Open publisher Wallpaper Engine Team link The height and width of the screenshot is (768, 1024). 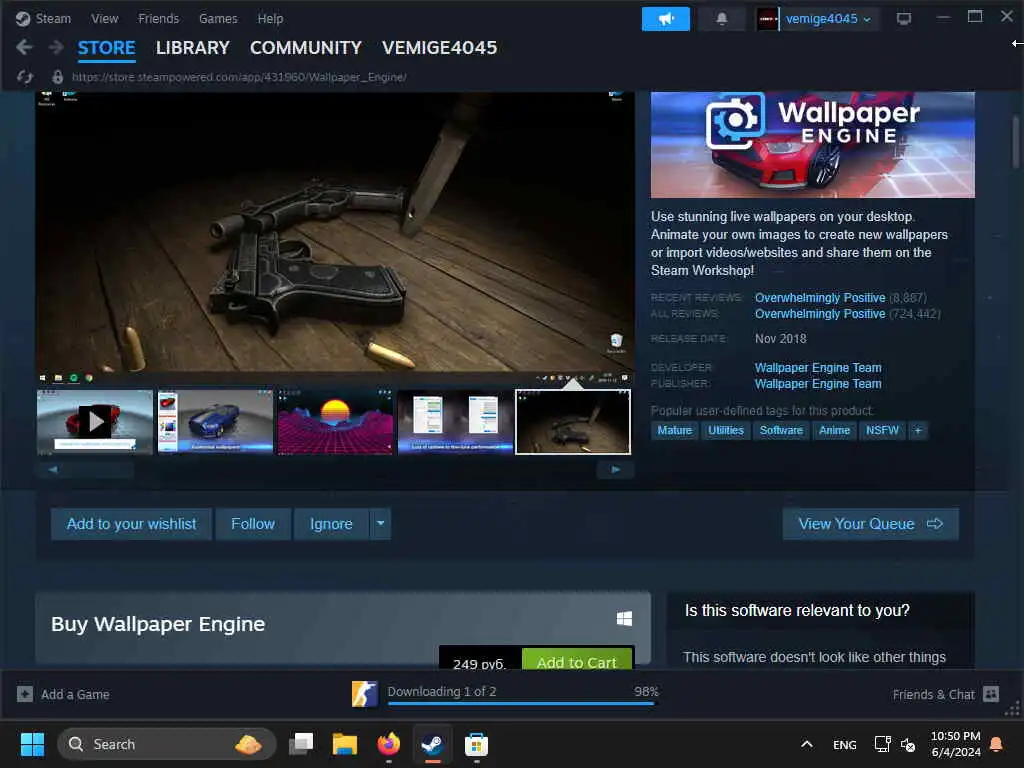pos(818,384)
